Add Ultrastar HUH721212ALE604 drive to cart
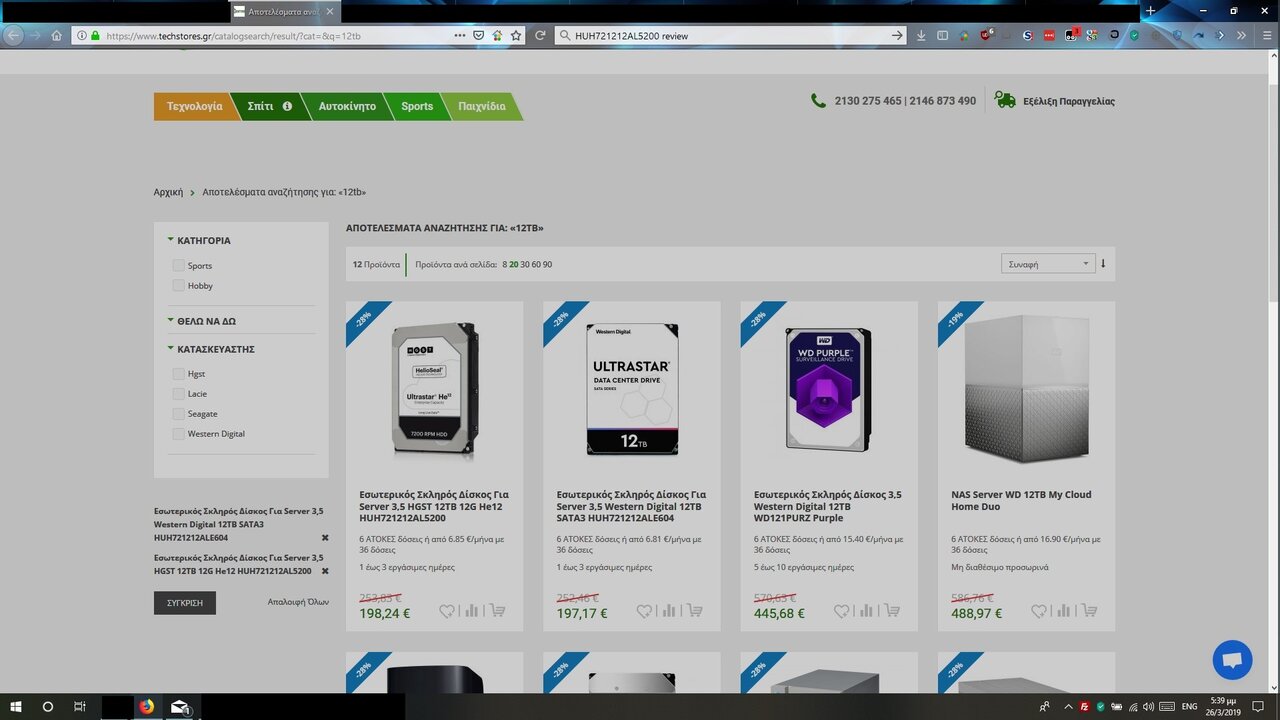Screen dimensions: 1280x720 695,611
